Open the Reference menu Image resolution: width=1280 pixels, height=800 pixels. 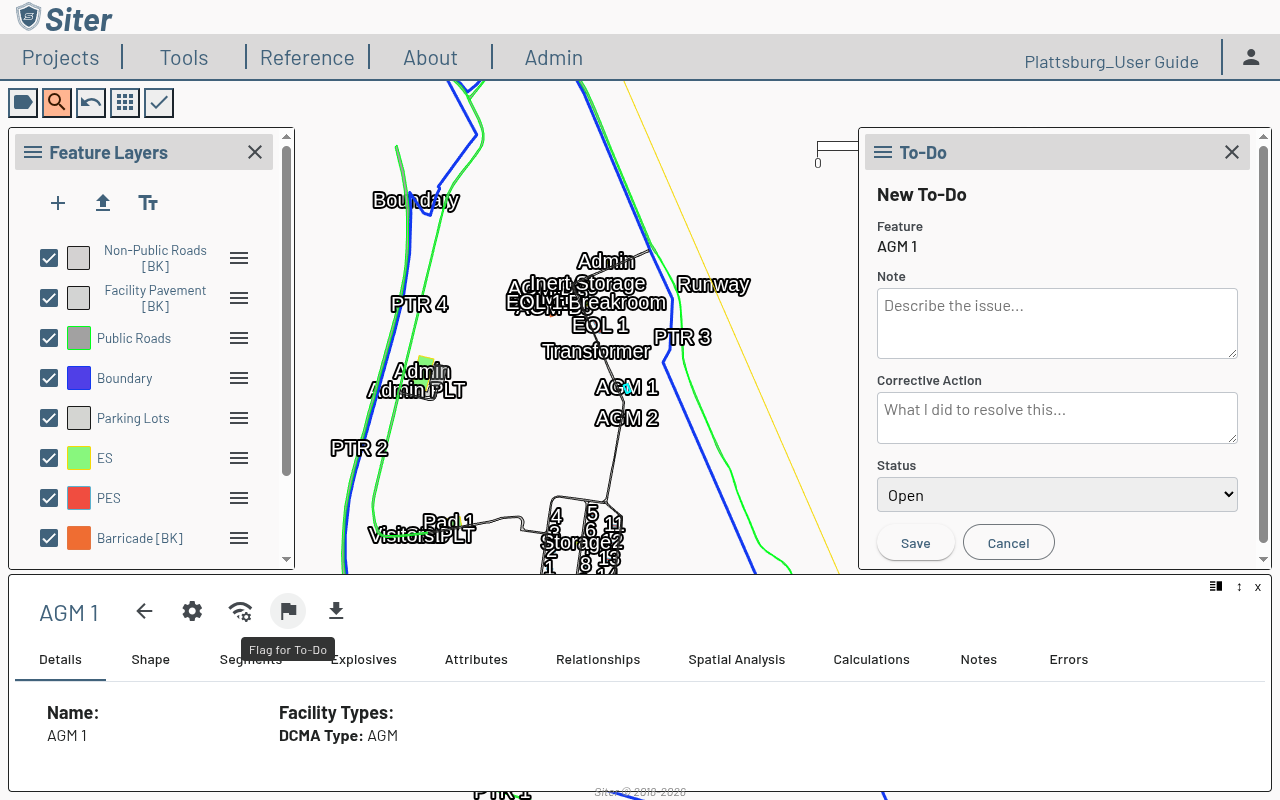307,58
